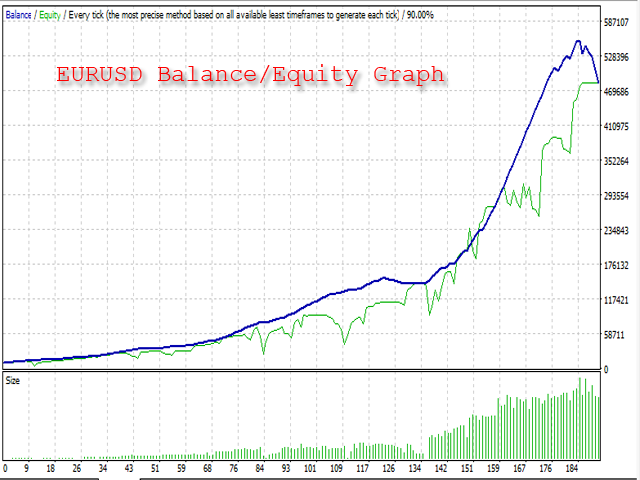640x480 pixels.
Task: Click the 293554 vertical axis label
Action: (x=616, y=196)
